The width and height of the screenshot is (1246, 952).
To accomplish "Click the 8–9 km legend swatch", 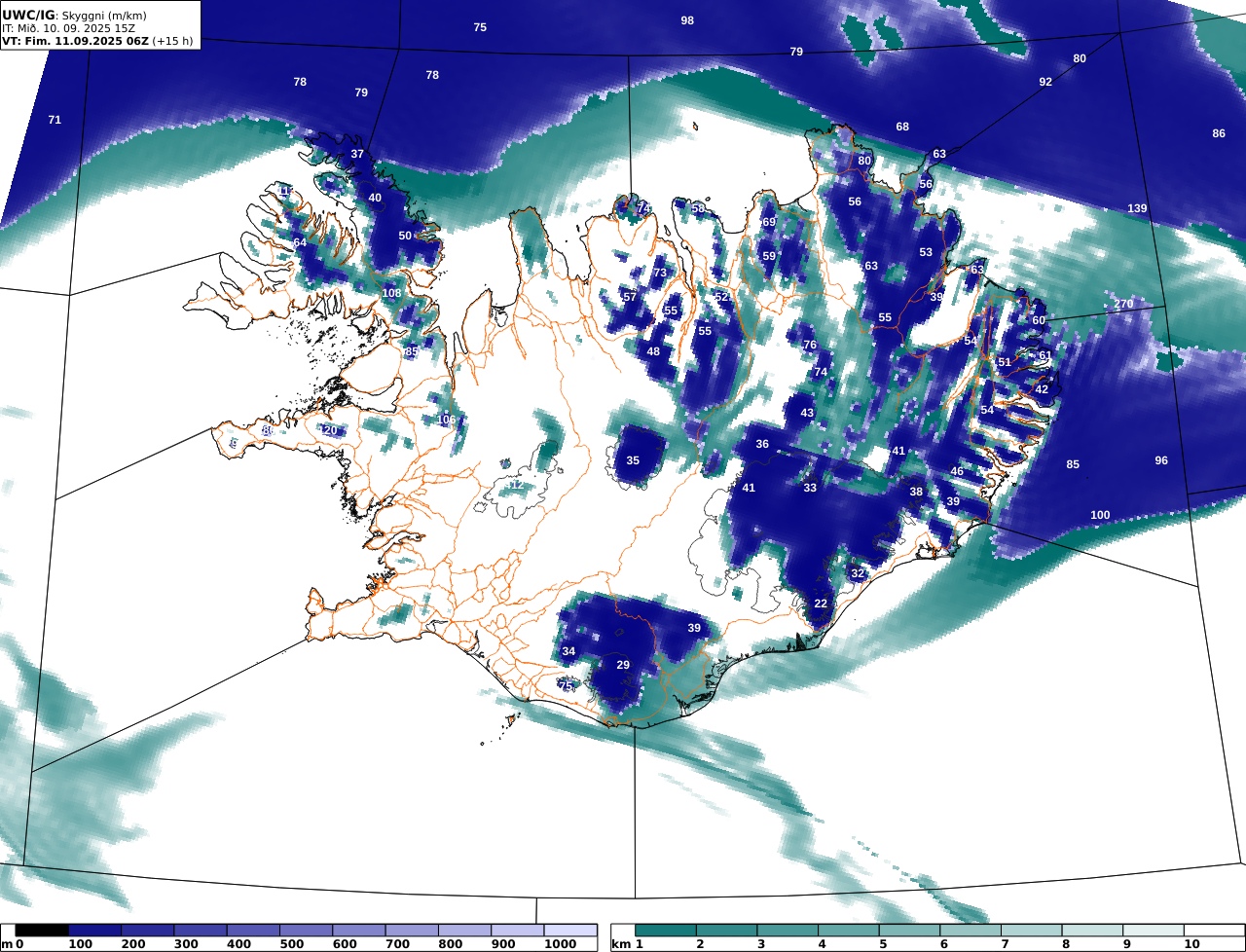I will pos(1092,931).
